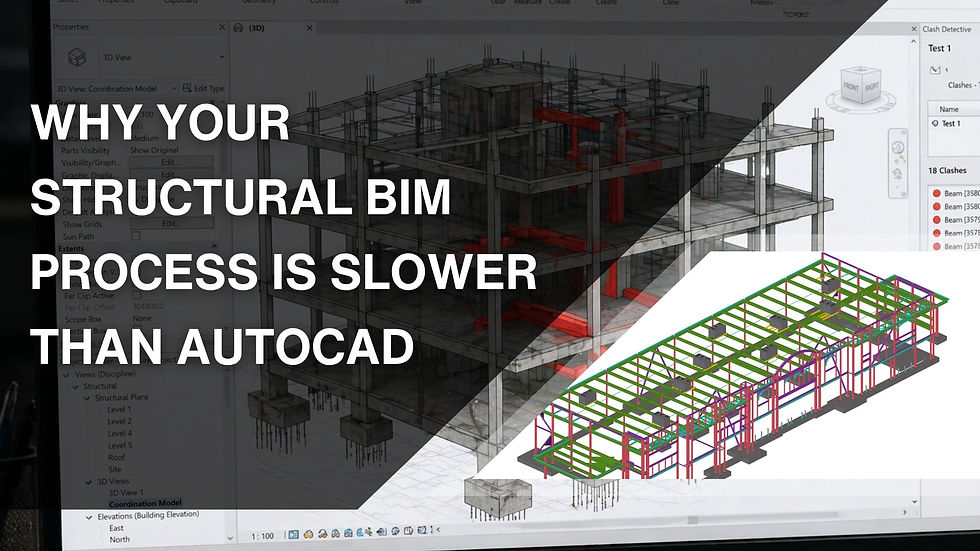Collapse the 3D Views tree node
The height and width of the screenshot is (551, 980).
point(89,482)
